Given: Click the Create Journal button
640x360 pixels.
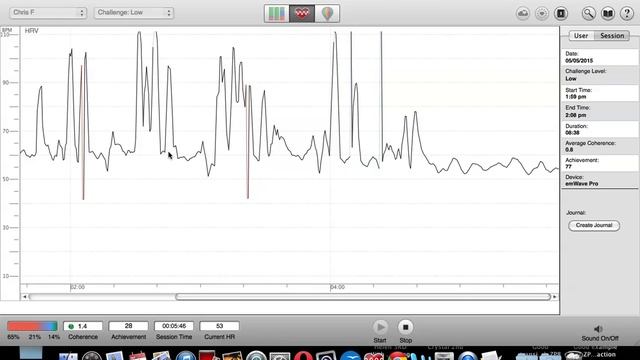Looking at the screenshot, I should (594, 225).
